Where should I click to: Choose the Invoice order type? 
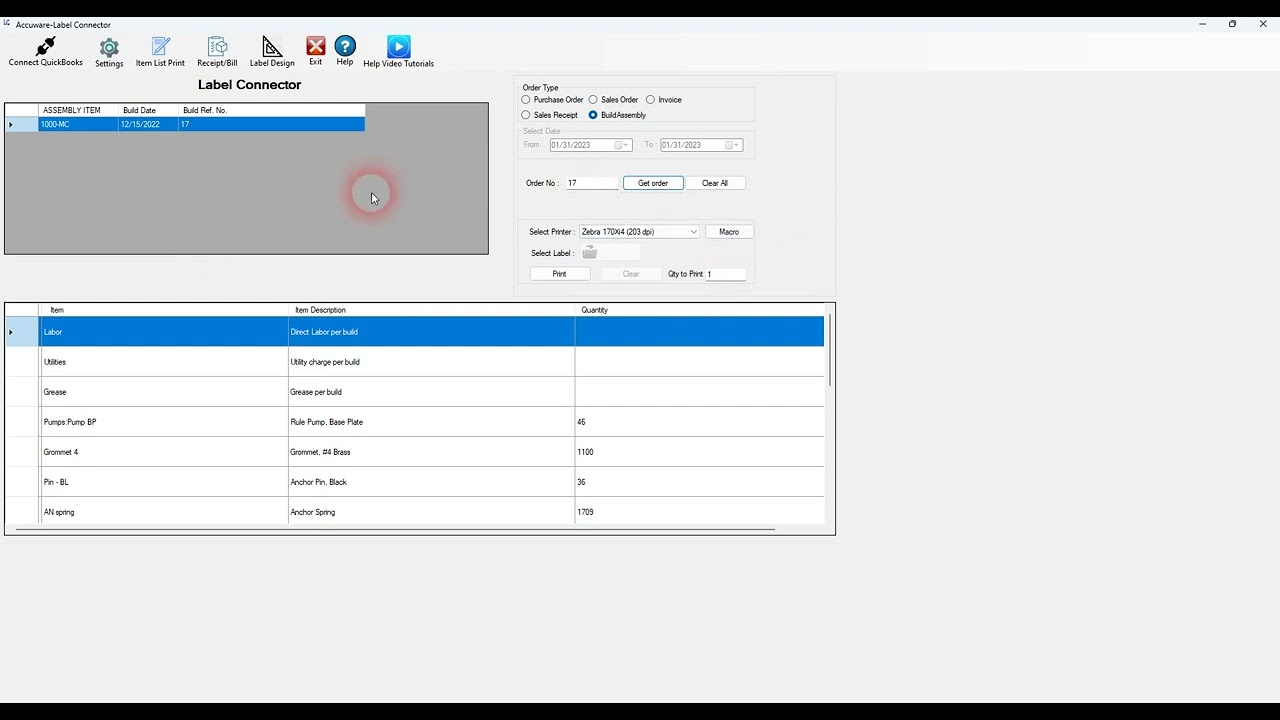[650, 100]
